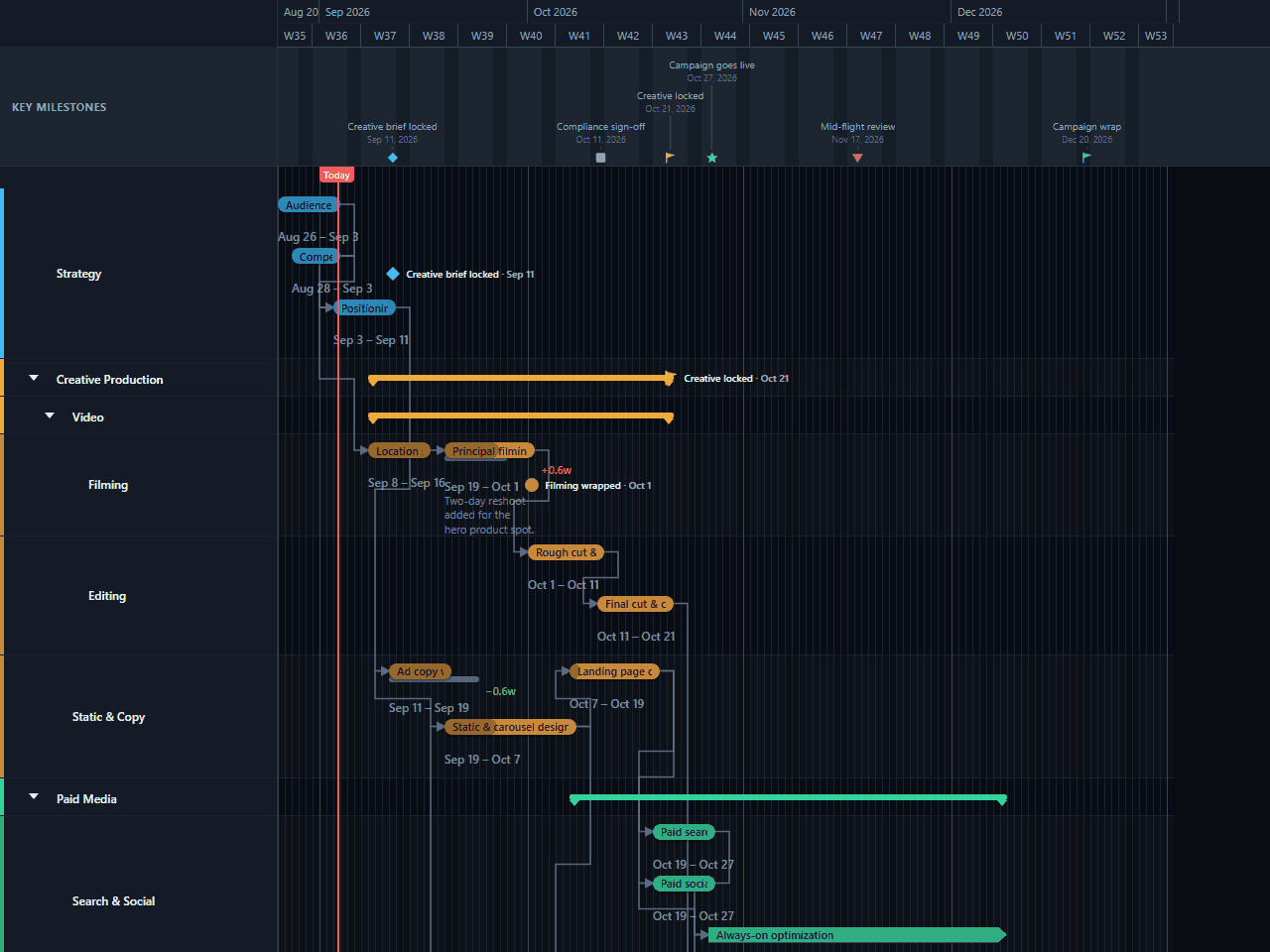Click the Mid-flight review triangle marker
This screenshot has height=952, width=1270.
tap(857, 158)
